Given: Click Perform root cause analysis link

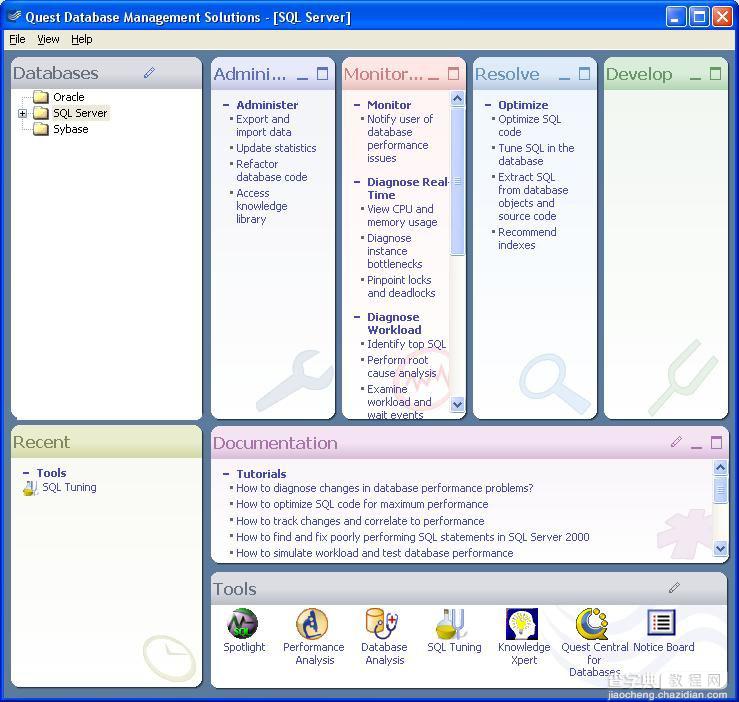Looking at the screenshot, I should point(402,367).
